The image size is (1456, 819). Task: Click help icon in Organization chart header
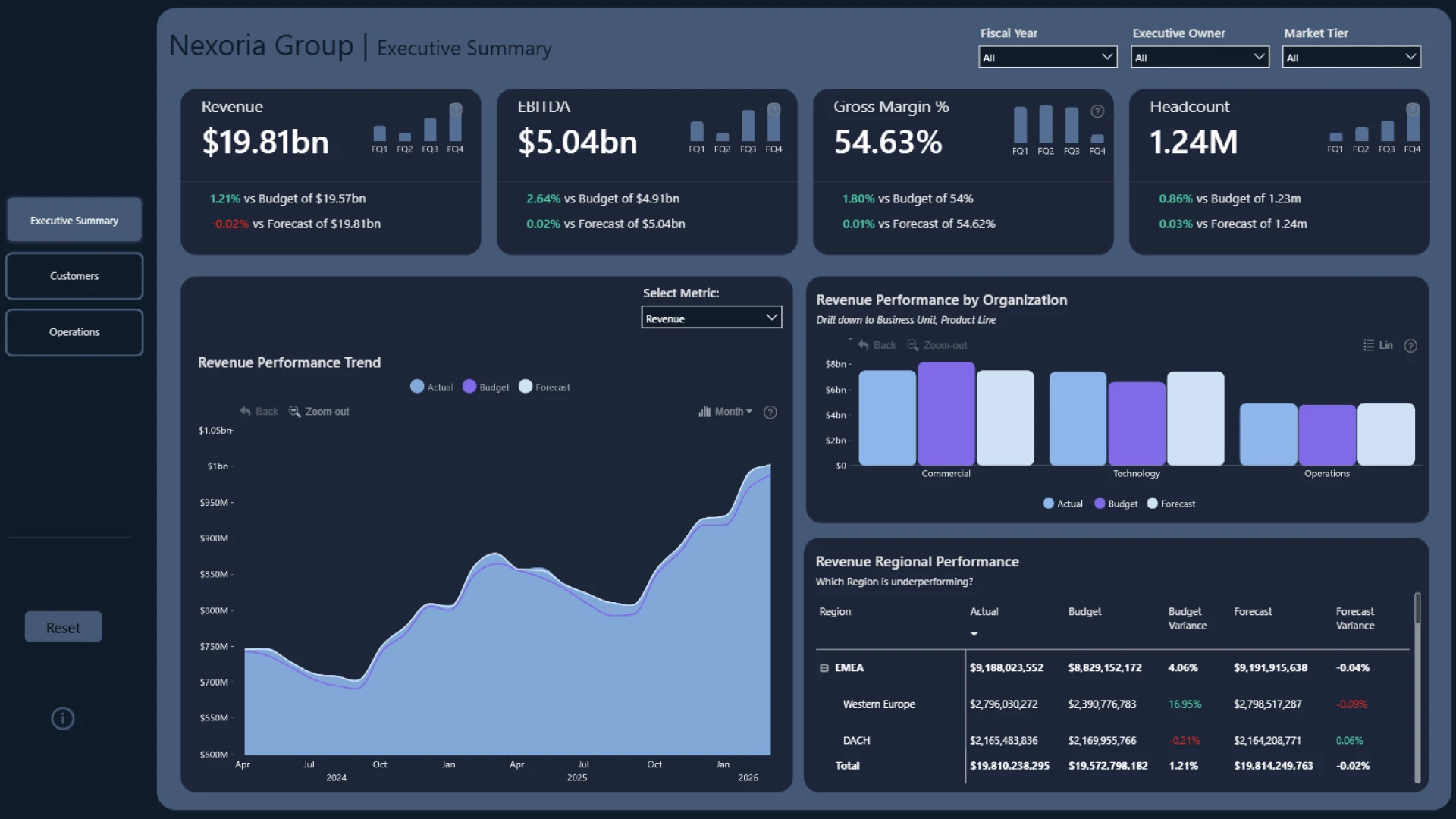click(x=1410, y=346)
